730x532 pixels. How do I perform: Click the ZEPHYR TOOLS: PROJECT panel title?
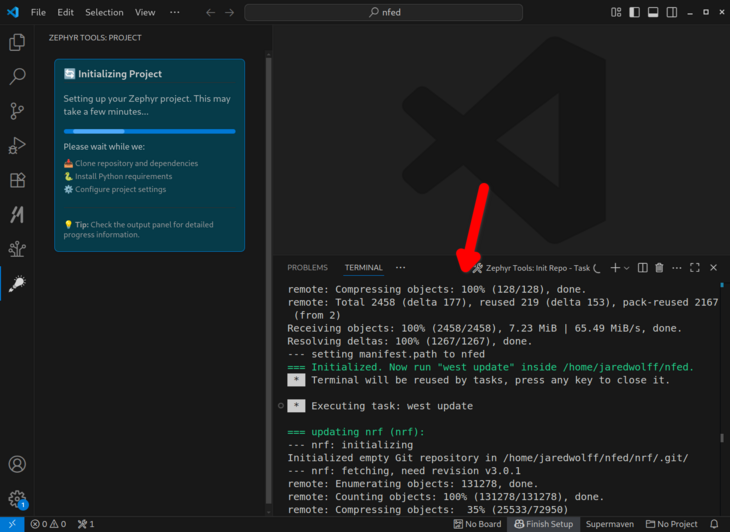(95, 38)
